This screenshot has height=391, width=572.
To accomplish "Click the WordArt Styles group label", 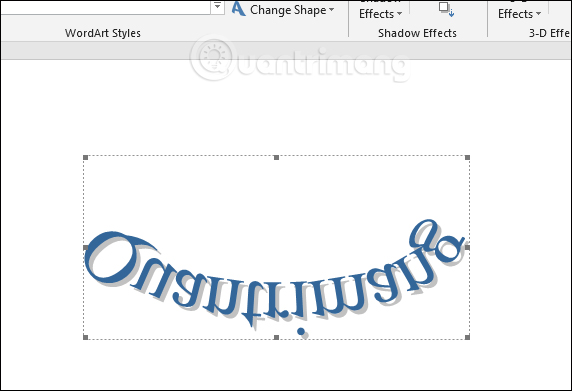I will pyautogui.click(x=103, y=33).
